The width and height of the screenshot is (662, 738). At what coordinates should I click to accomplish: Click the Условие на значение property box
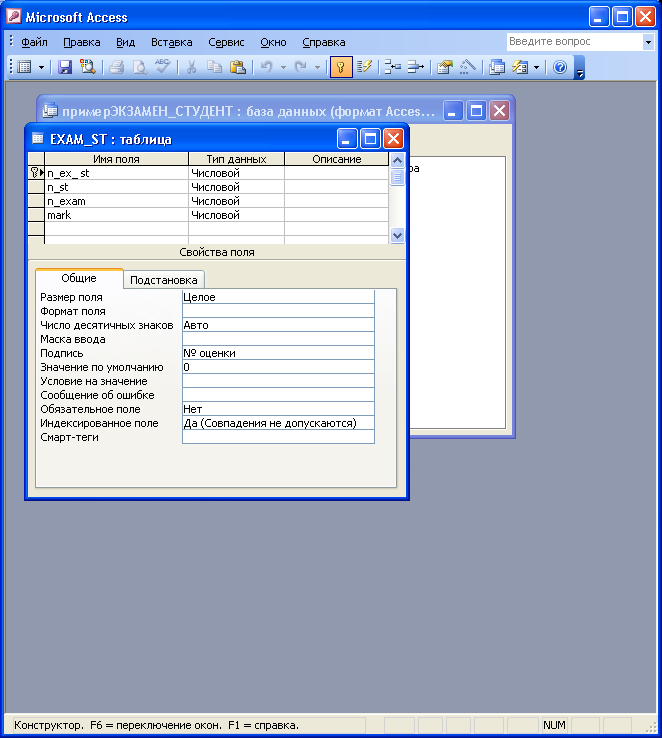point(278,381)
